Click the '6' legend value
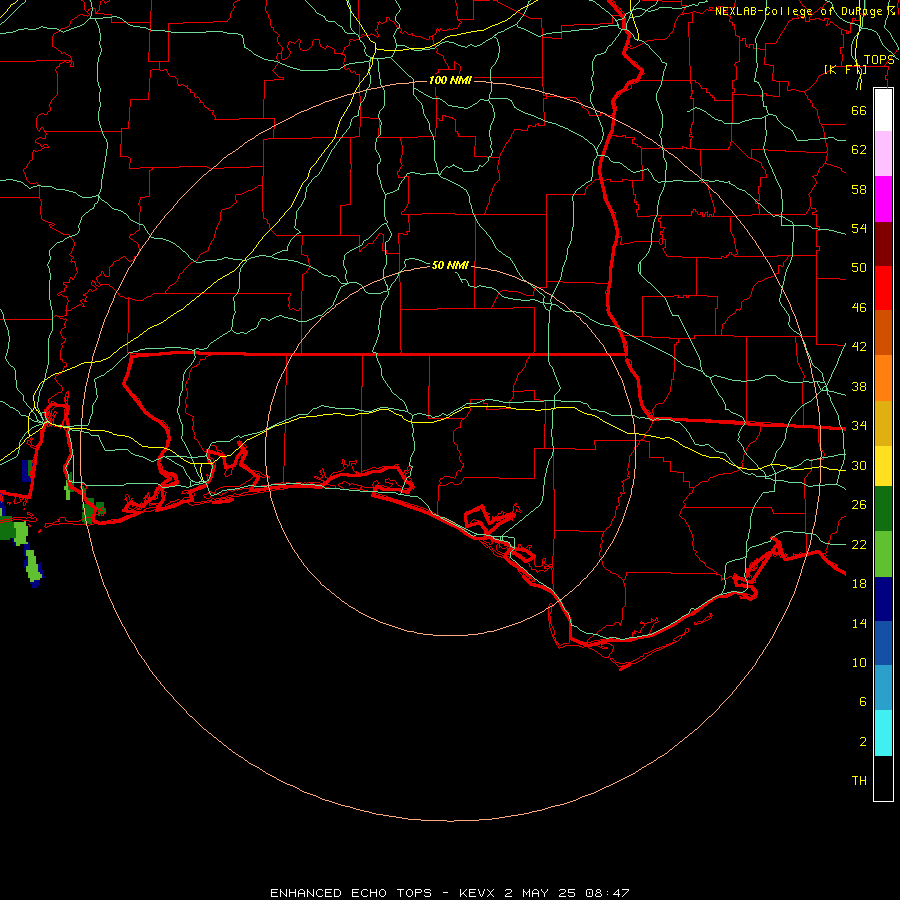Screen dimensions: 900x900 862,702
